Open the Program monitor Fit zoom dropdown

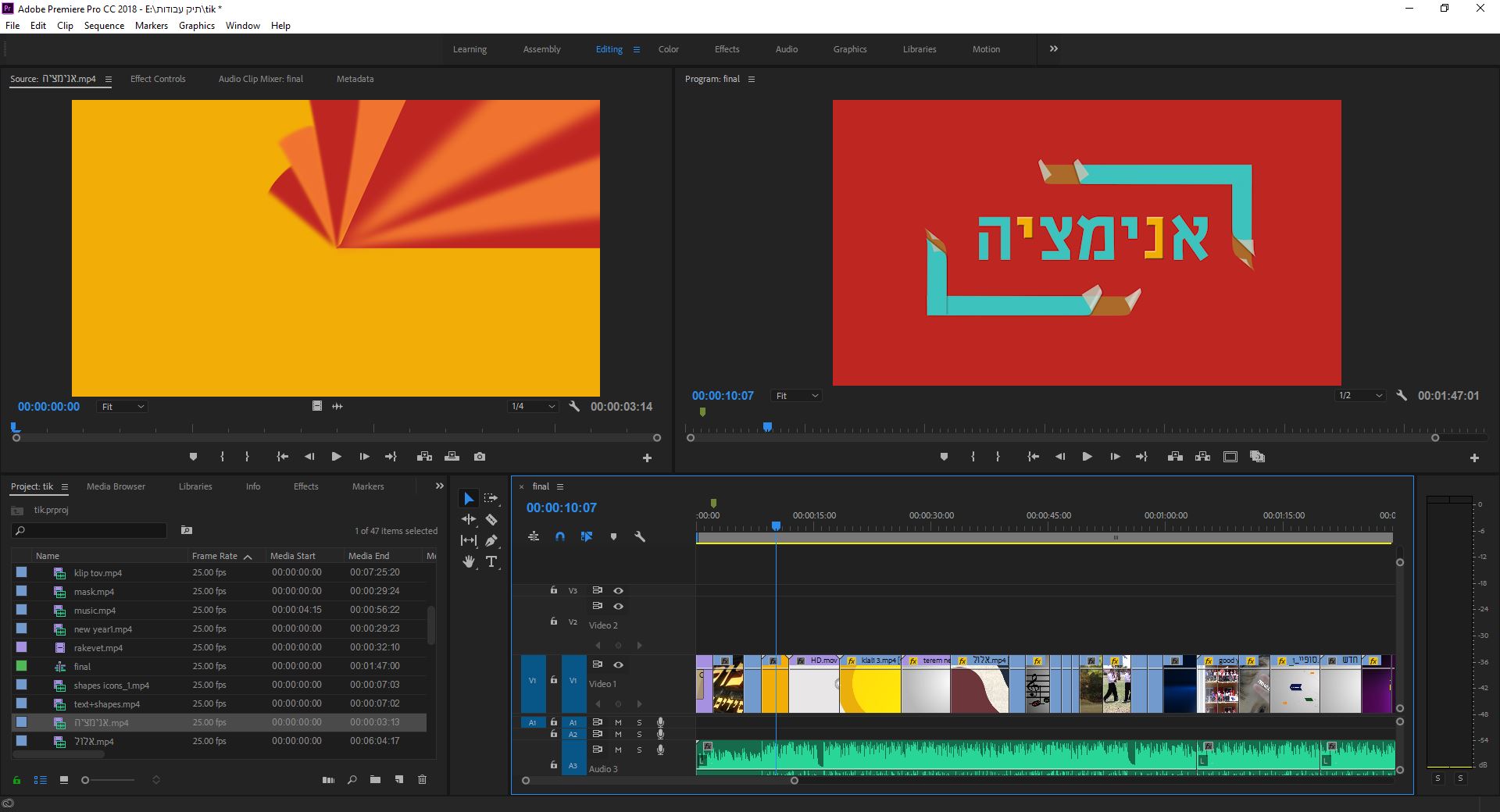(x=796, y=396)
